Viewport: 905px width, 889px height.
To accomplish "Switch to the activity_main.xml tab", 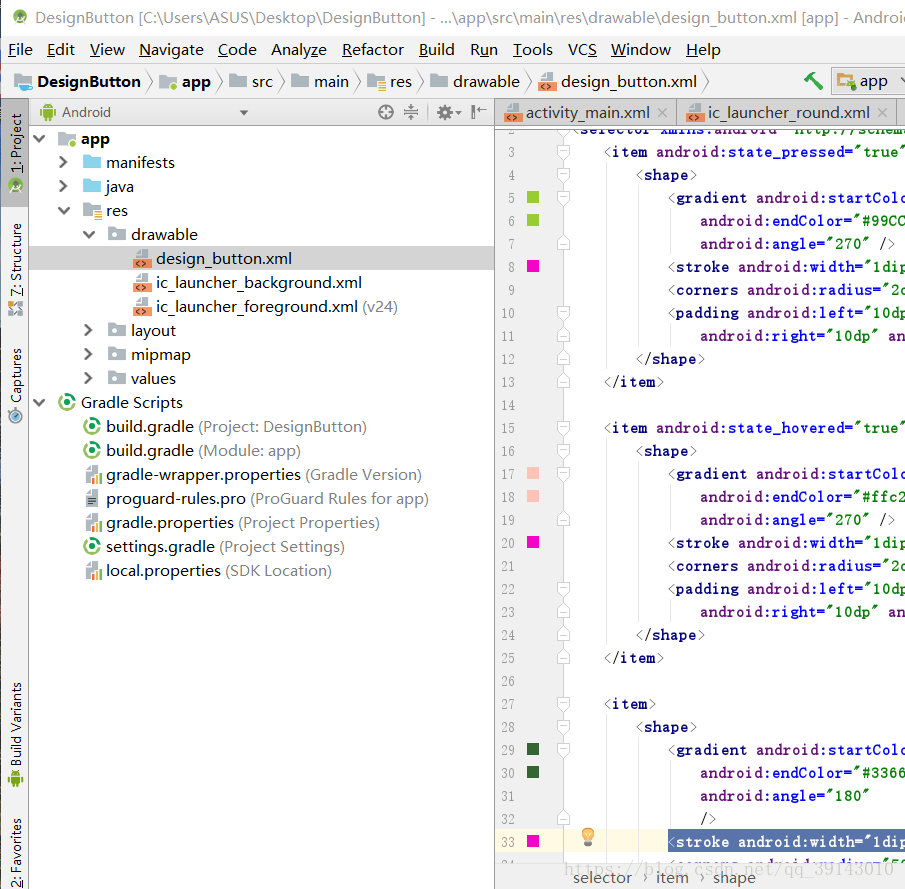I will 587,113.
